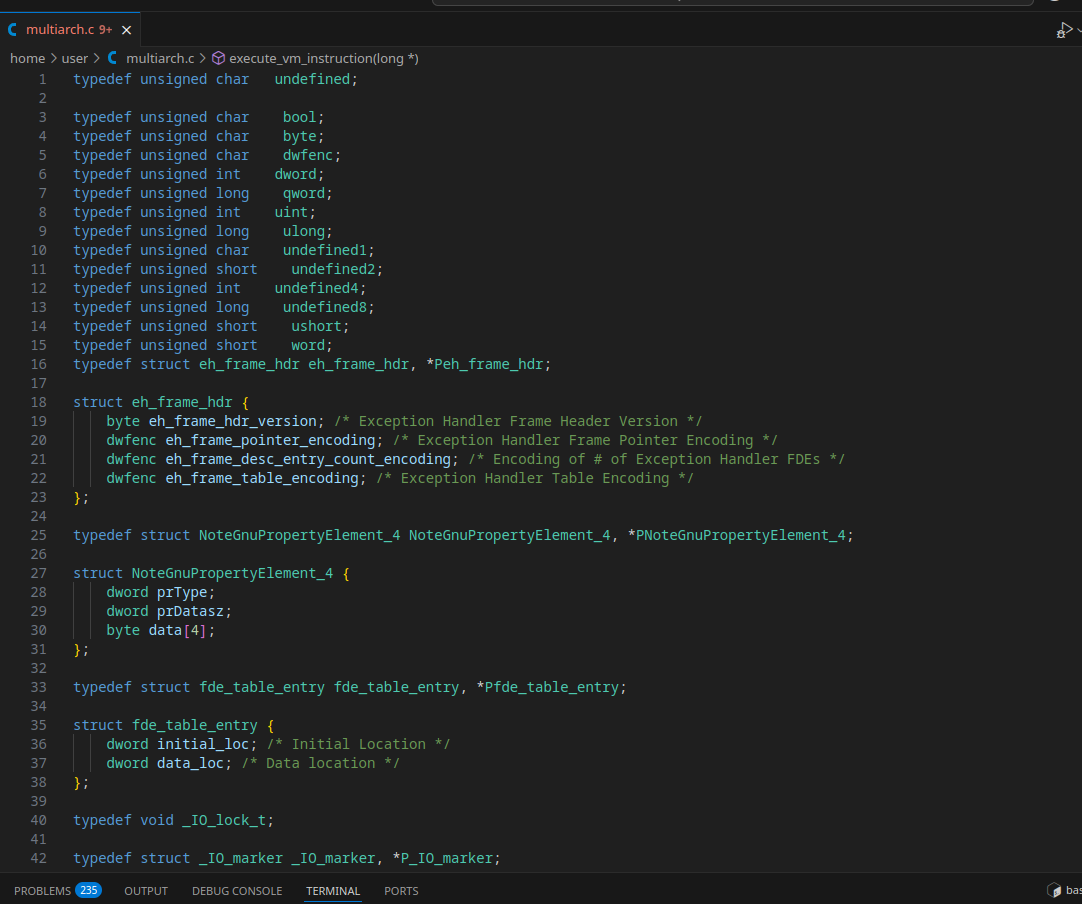The height and width of the screenshot is (904, 1082).
Task: Click the 'eh_frame_pointer_encoding' field name
Action: [270, 440]
